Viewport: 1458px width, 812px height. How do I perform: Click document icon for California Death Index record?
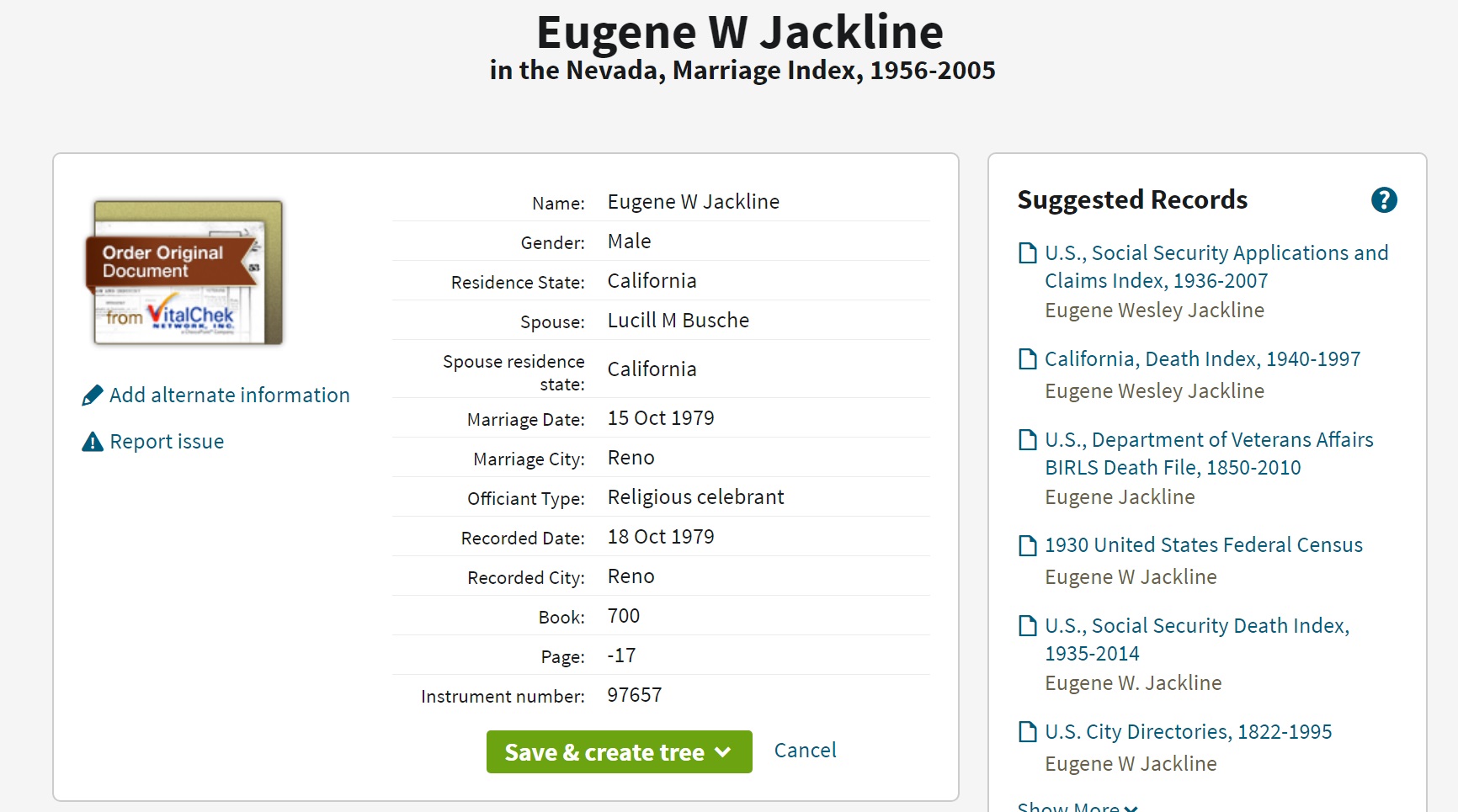[1027, 359]
